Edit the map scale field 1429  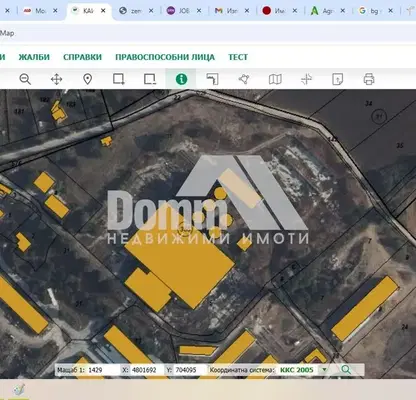point(103,370)
